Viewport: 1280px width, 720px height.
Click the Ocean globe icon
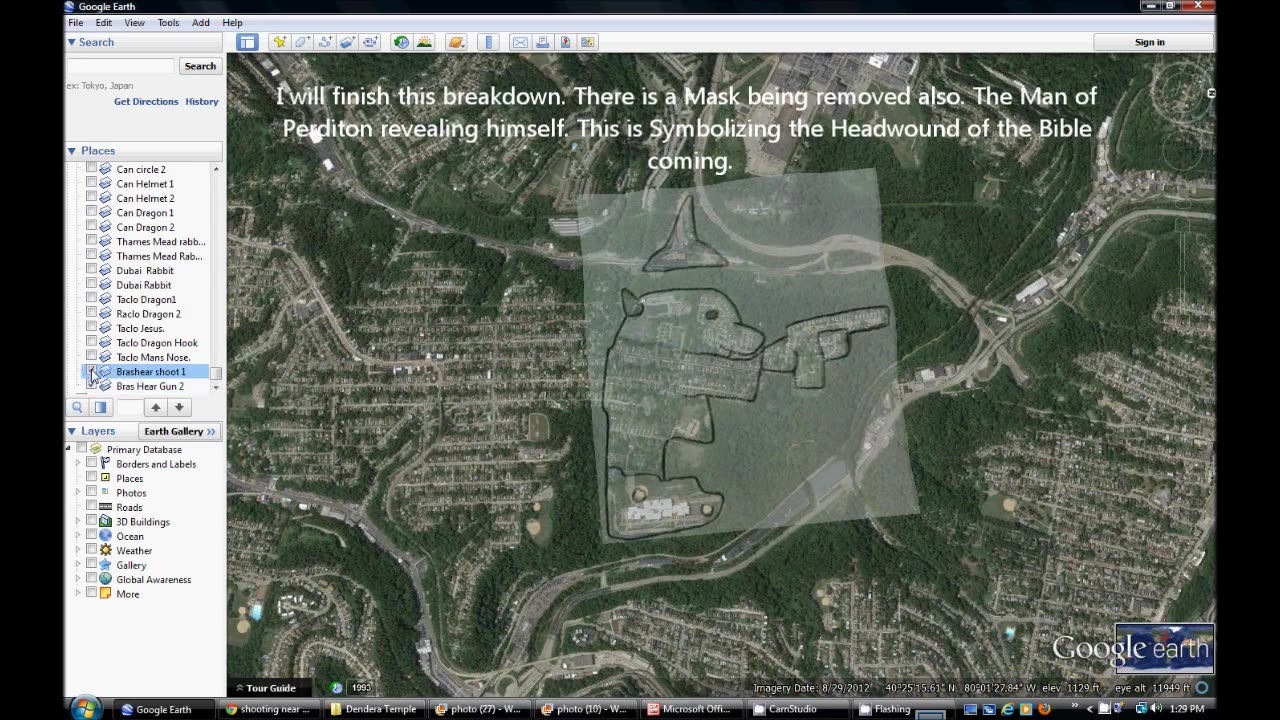coord(105,536)
